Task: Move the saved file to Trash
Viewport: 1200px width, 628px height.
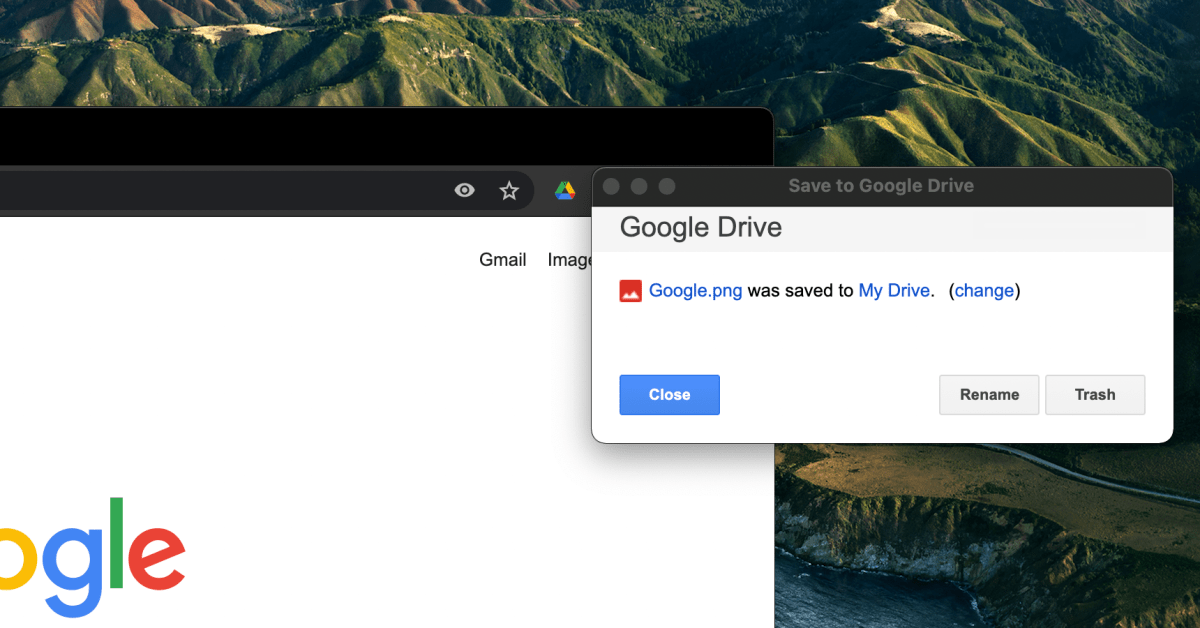Action: (x=1094, y=394)
